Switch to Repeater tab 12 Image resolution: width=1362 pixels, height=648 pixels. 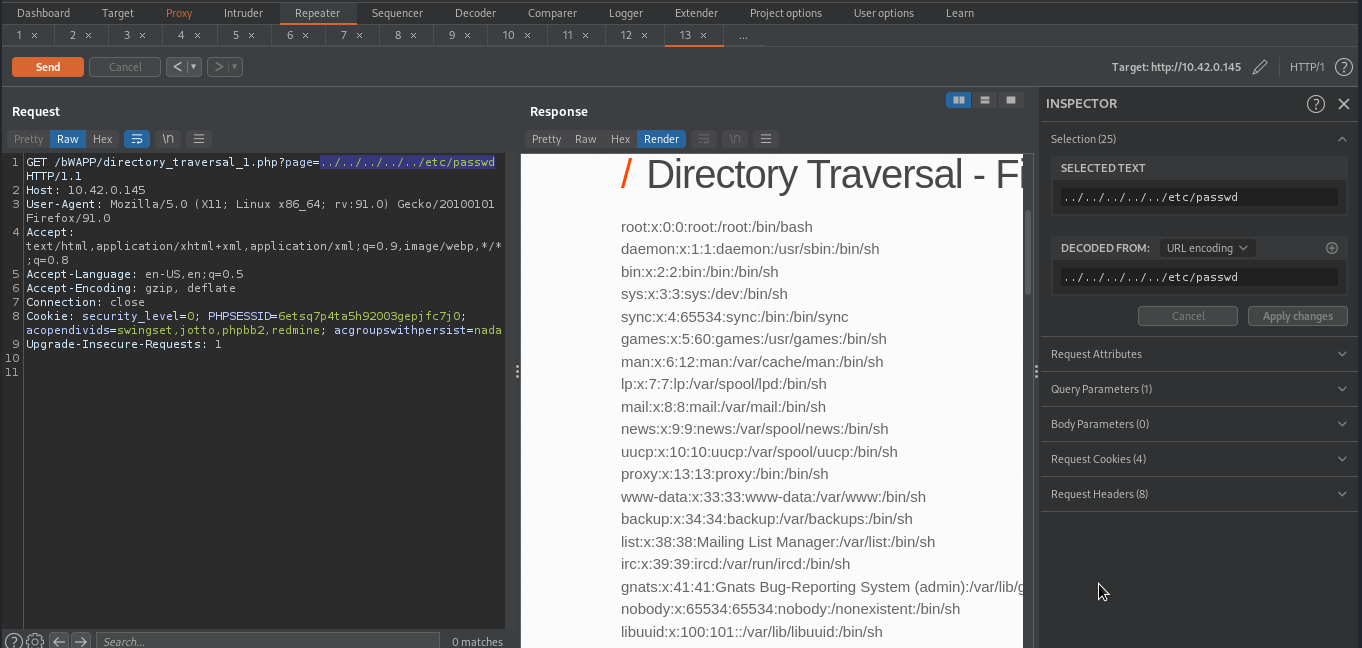tap(626, 35)
